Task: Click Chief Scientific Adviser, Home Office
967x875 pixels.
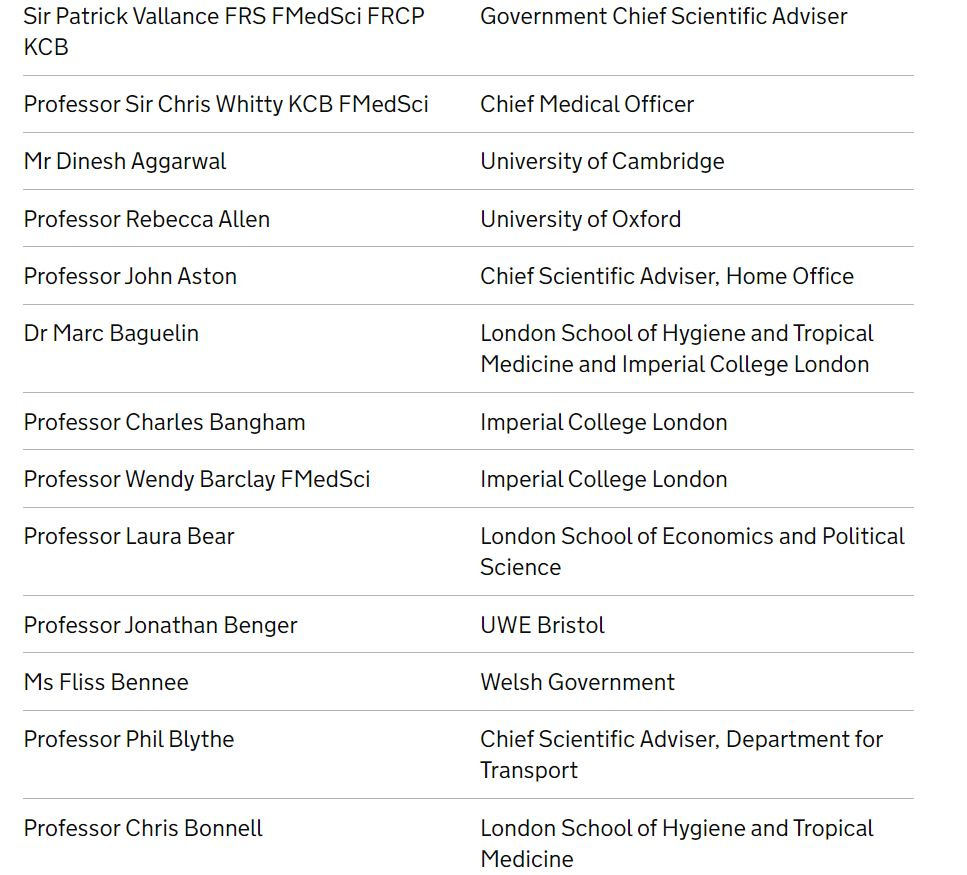Action: point(667,276)
